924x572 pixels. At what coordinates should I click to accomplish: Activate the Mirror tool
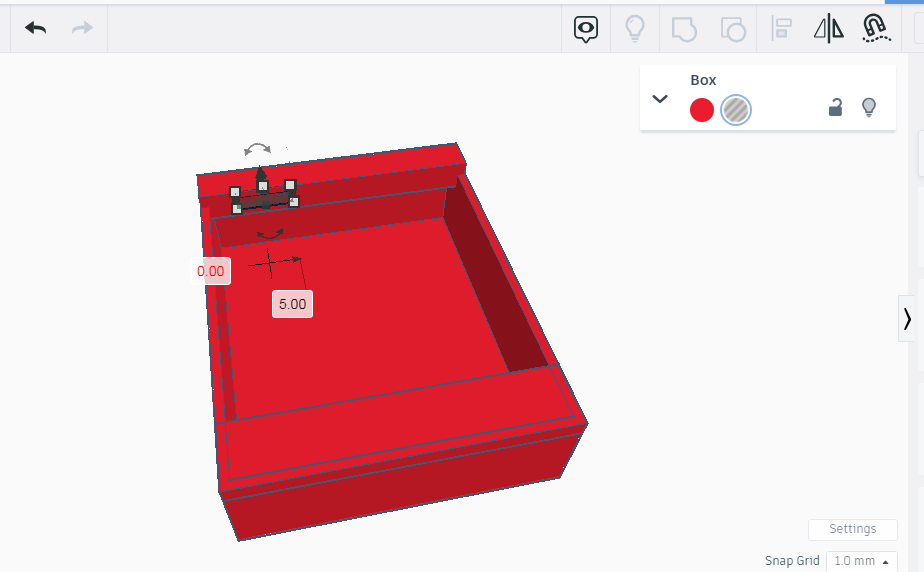pos(829,28)
